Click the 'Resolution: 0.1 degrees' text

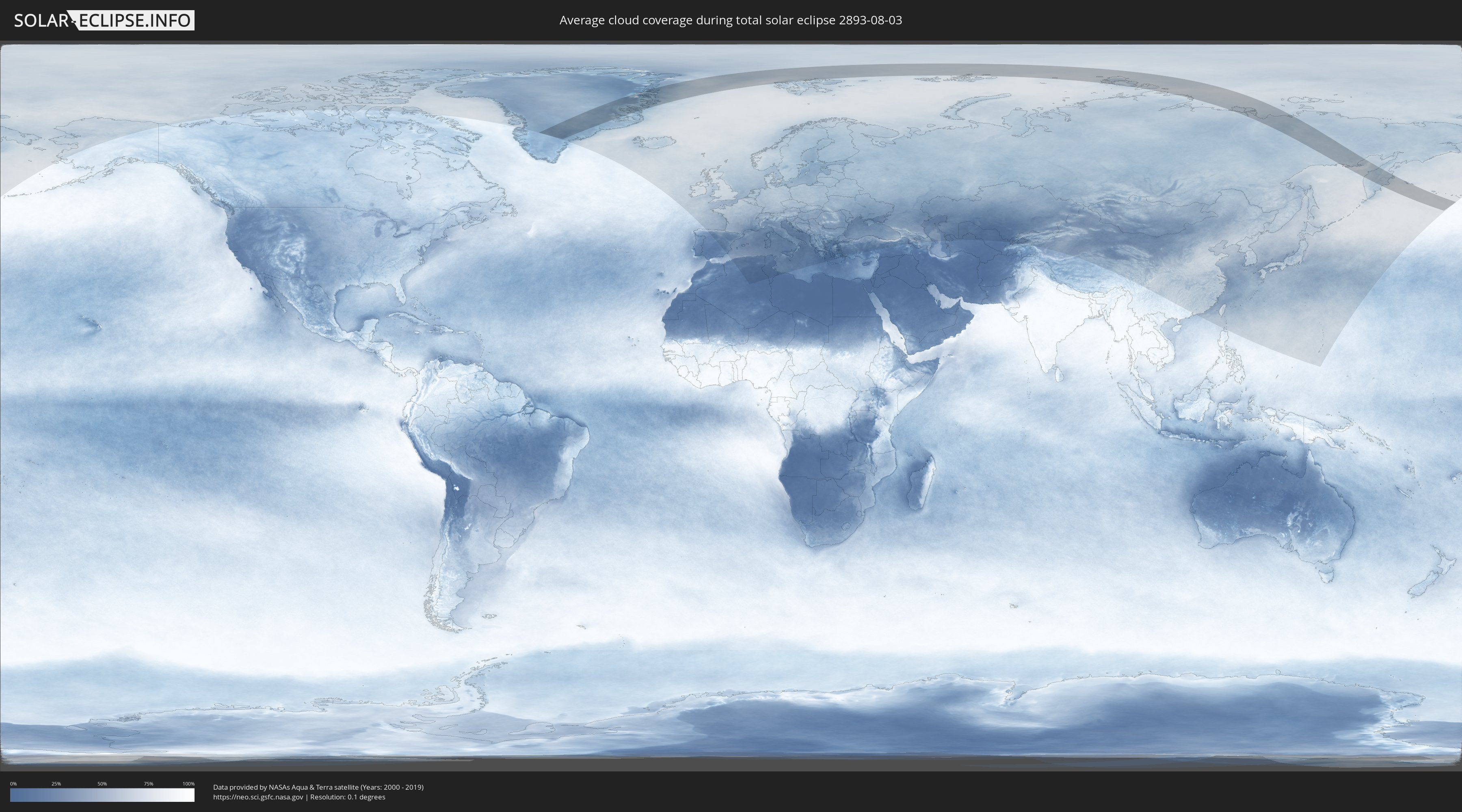click(x=347, y=797)
